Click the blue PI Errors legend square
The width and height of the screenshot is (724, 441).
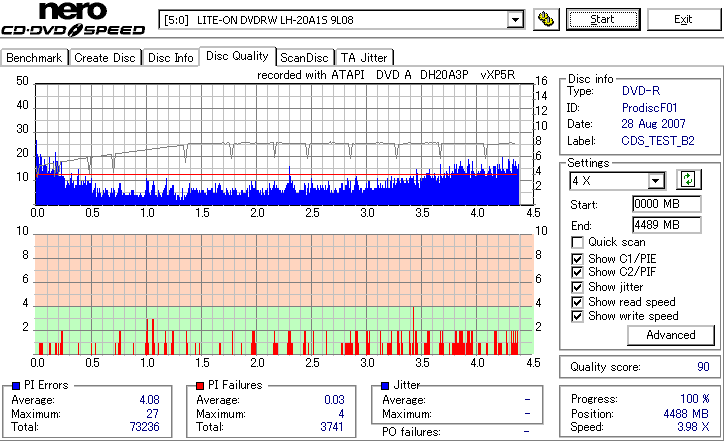point(16,386)
